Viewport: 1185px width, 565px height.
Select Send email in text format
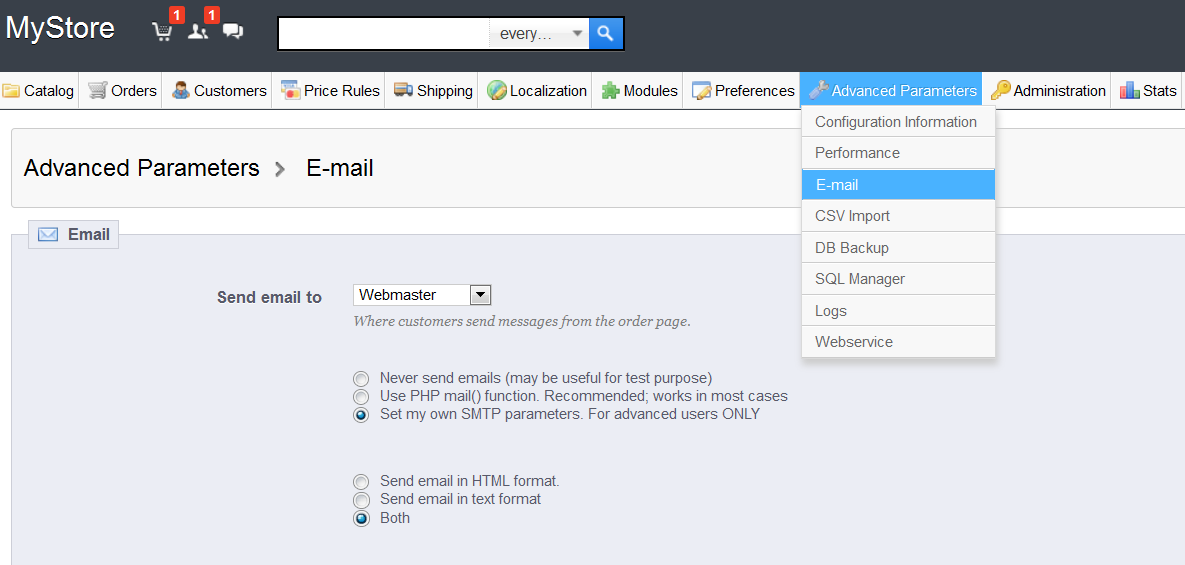click(361, 500)
